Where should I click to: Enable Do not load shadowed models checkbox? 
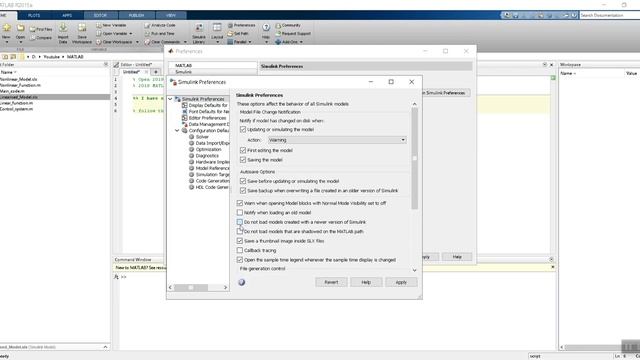(x=240, y=231)
